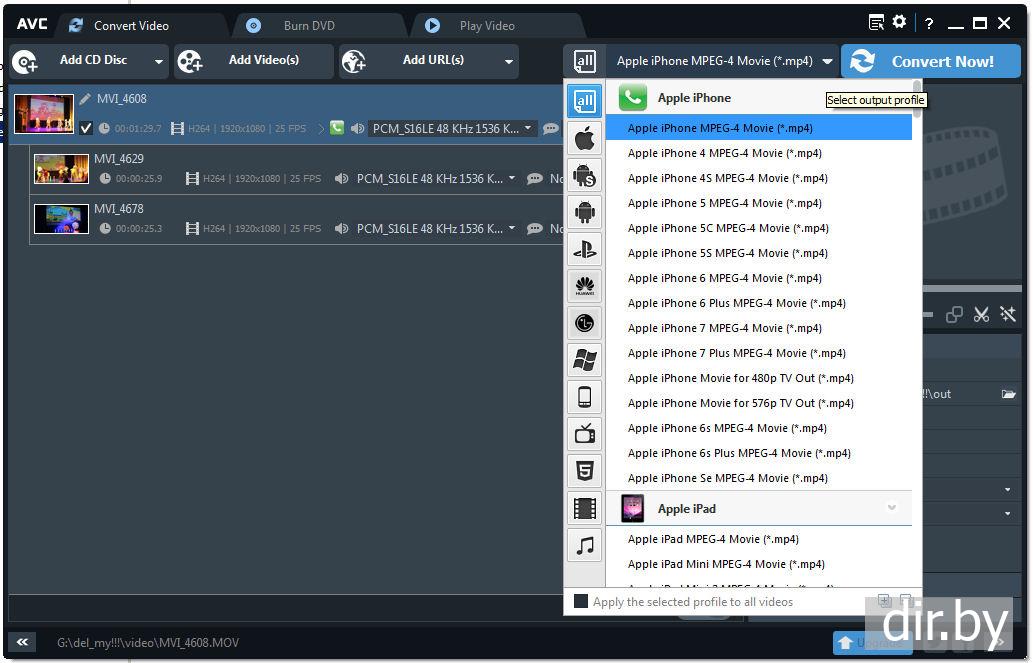
Task: Click the MVI_4629 video thumbnail
Action: click(61, 169)
